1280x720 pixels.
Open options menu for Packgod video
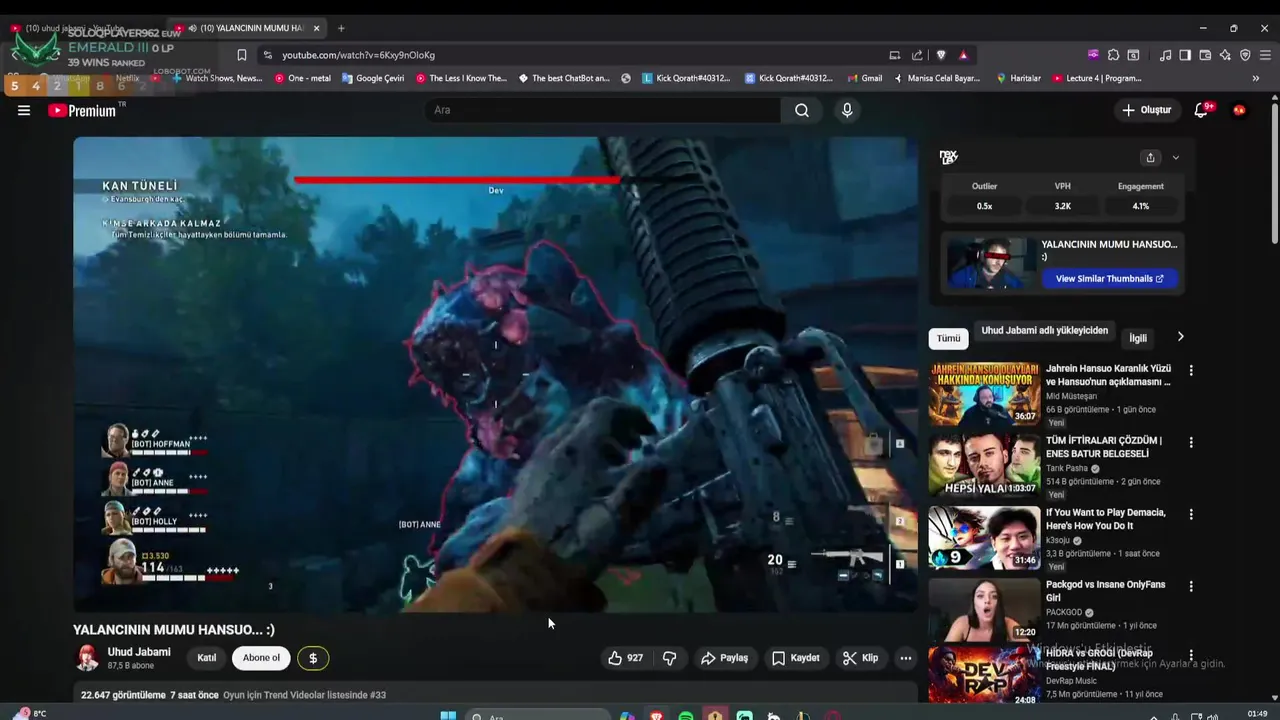[1190, 586]
